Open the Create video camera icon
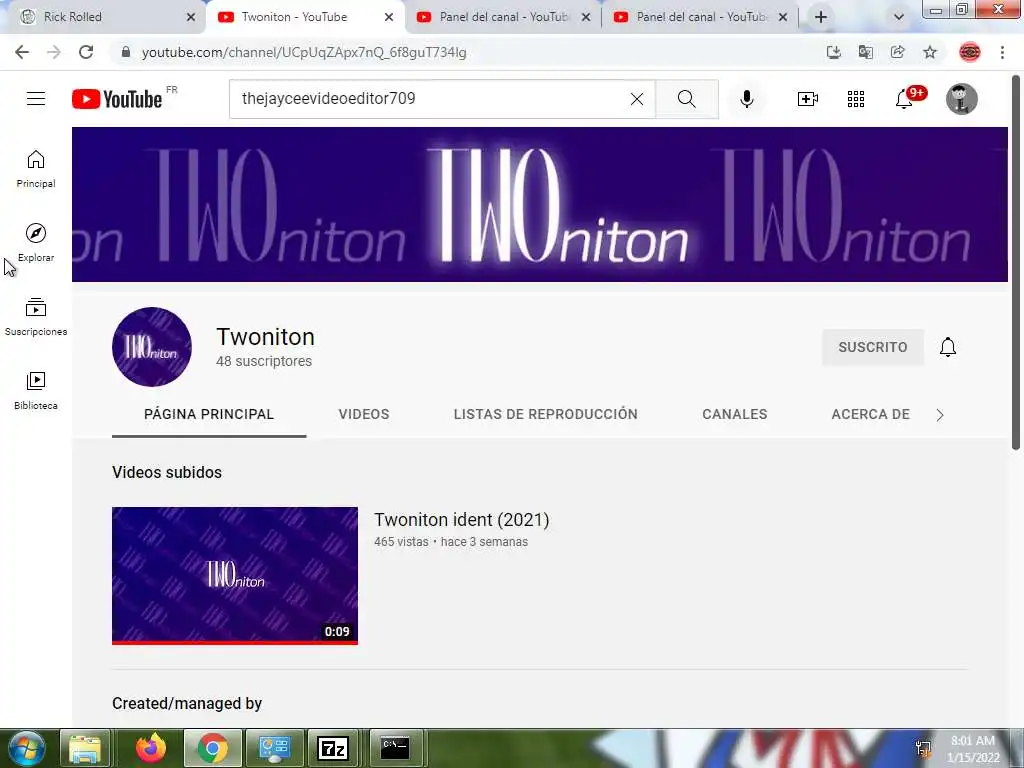 coord(808,99)
